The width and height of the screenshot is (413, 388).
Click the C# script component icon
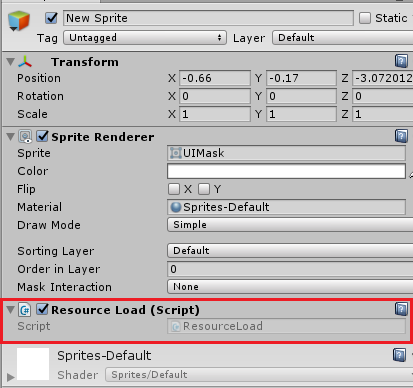click(x=25, y=310)
